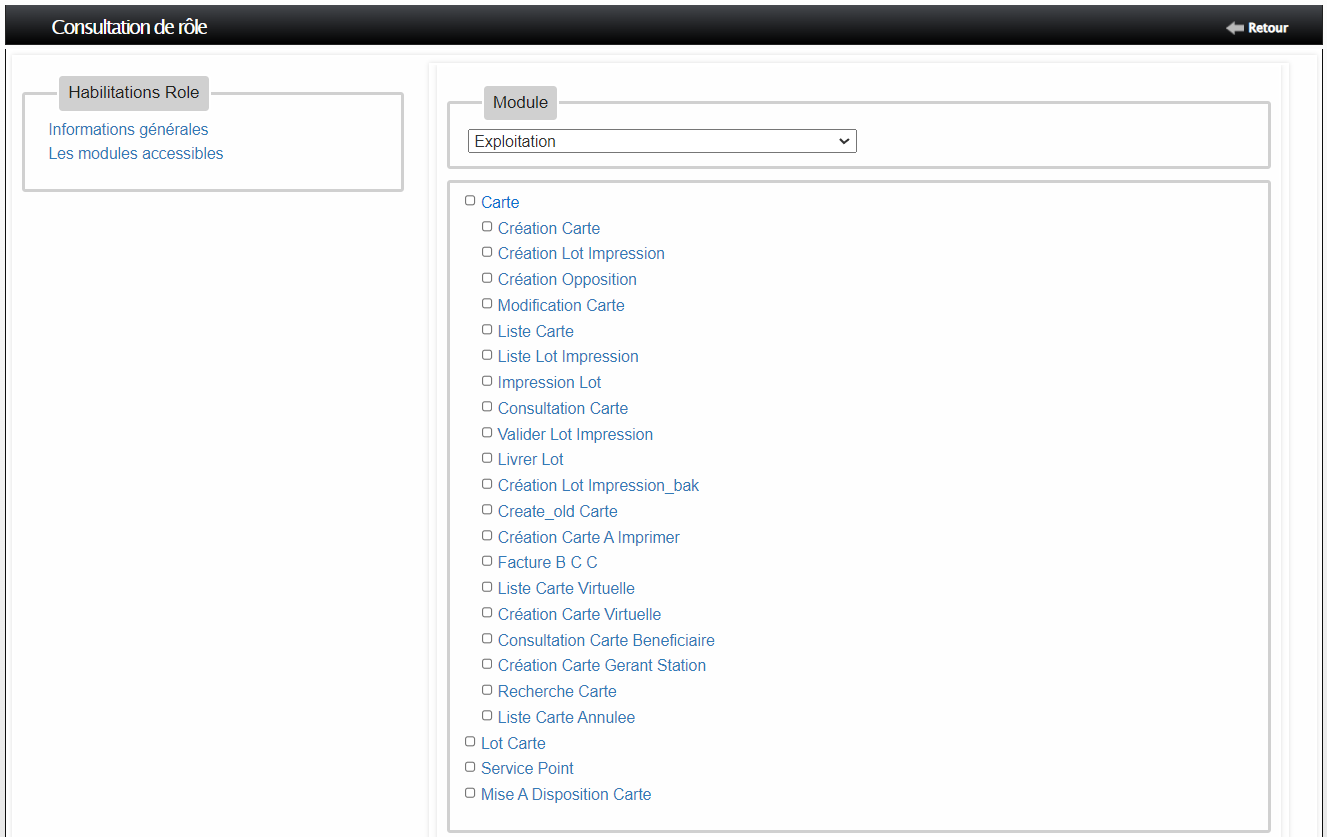Click the Modification Carte label
The image size is (1327, 837).
point(560,305)
